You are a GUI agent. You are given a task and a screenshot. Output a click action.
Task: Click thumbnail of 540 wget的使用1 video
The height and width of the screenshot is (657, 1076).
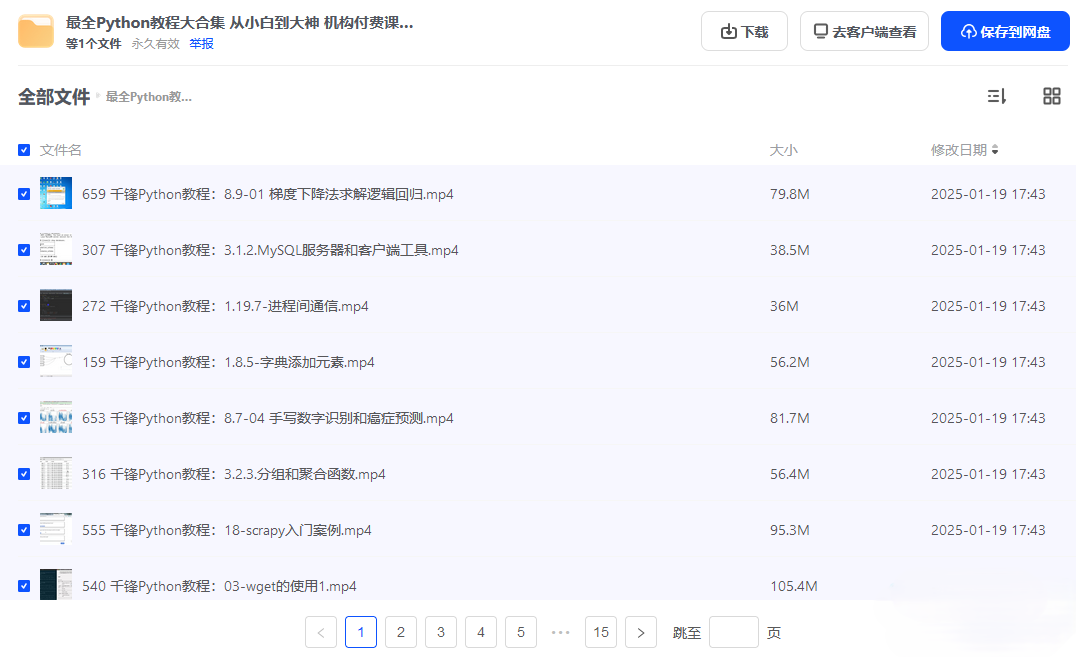(x=56, y=585)
